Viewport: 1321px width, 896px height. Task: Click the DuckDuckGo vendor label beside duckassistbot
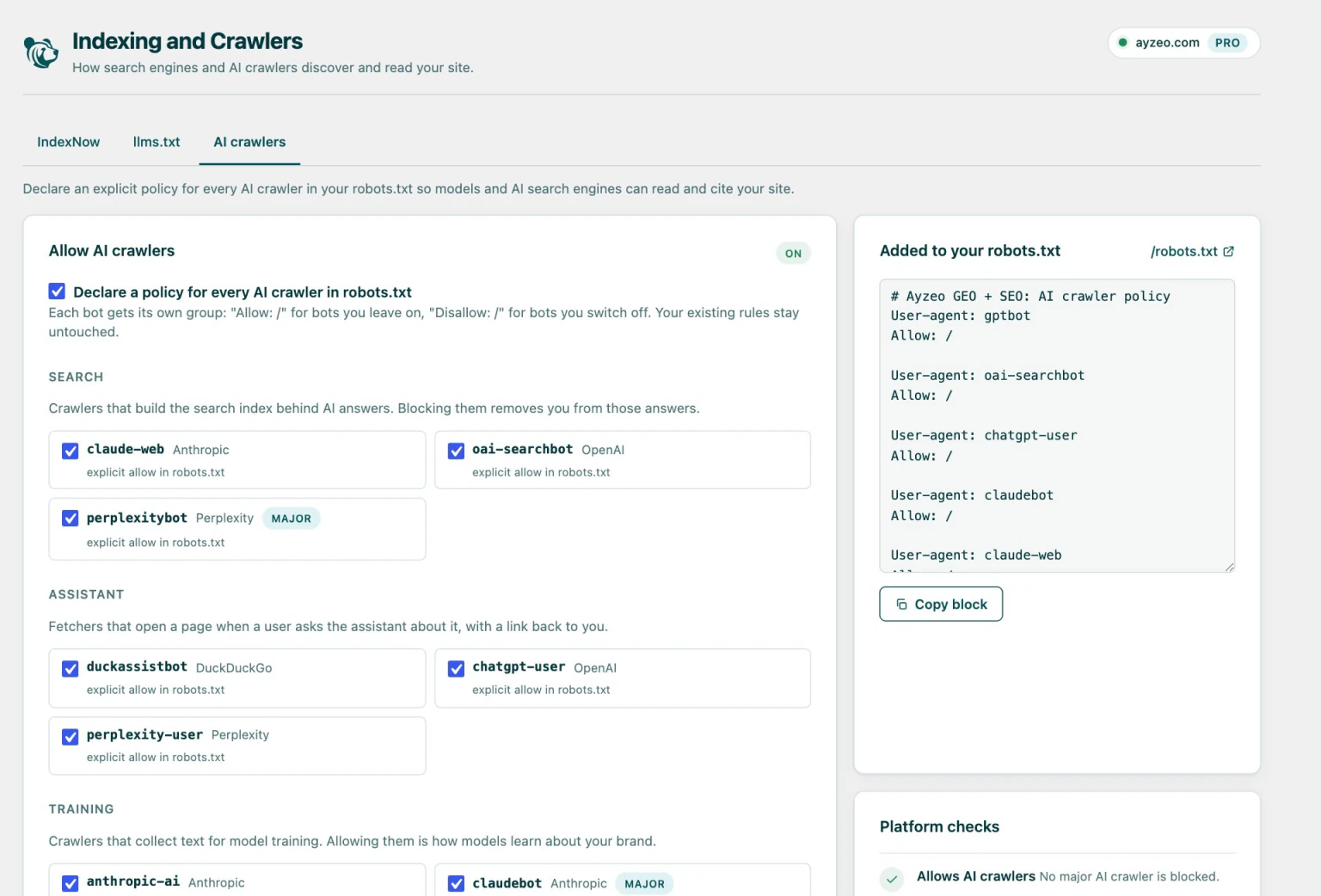tap(234, 668)
